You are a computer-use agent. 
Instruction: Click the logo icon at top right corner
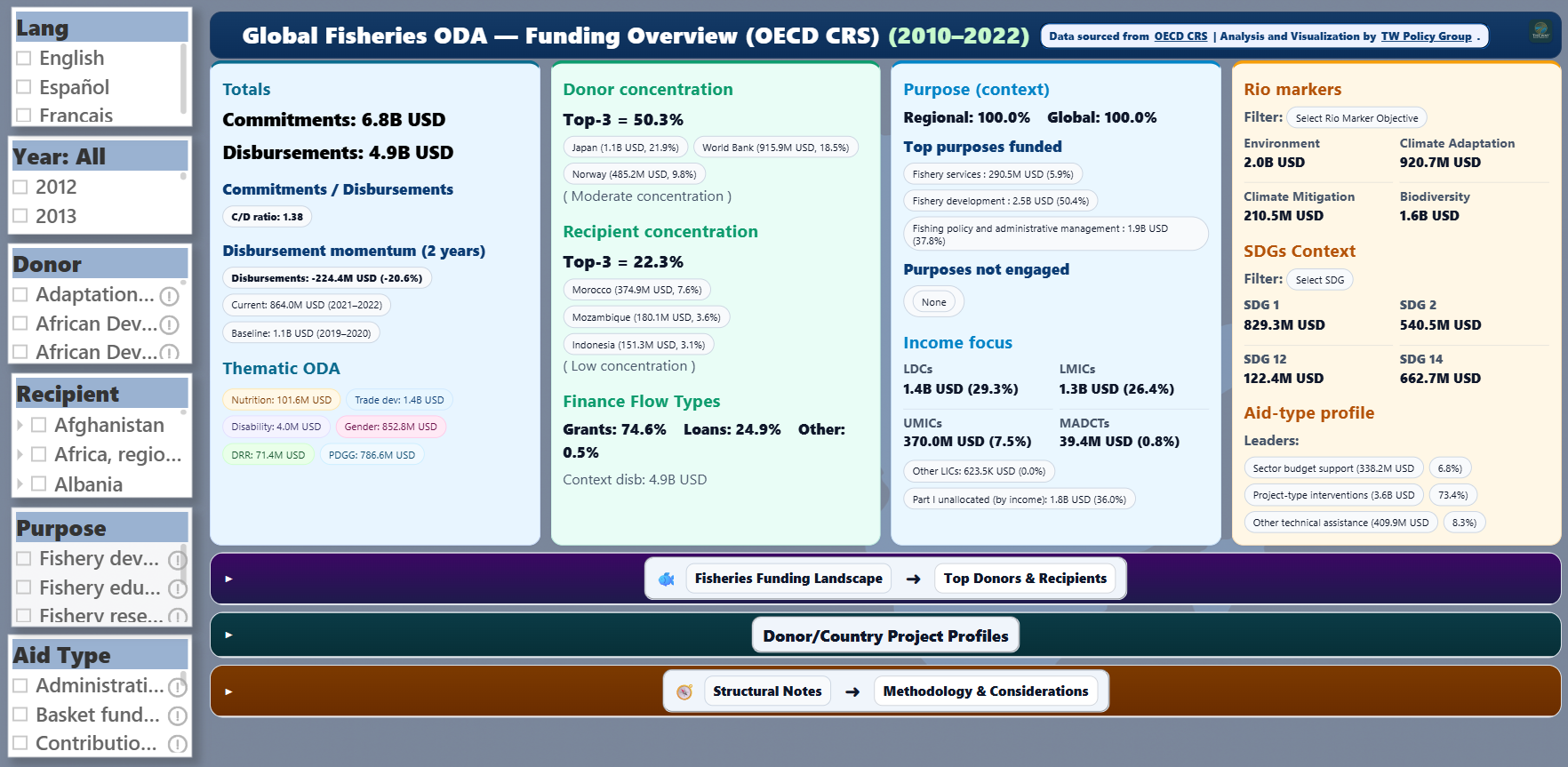pos(1540,34)
